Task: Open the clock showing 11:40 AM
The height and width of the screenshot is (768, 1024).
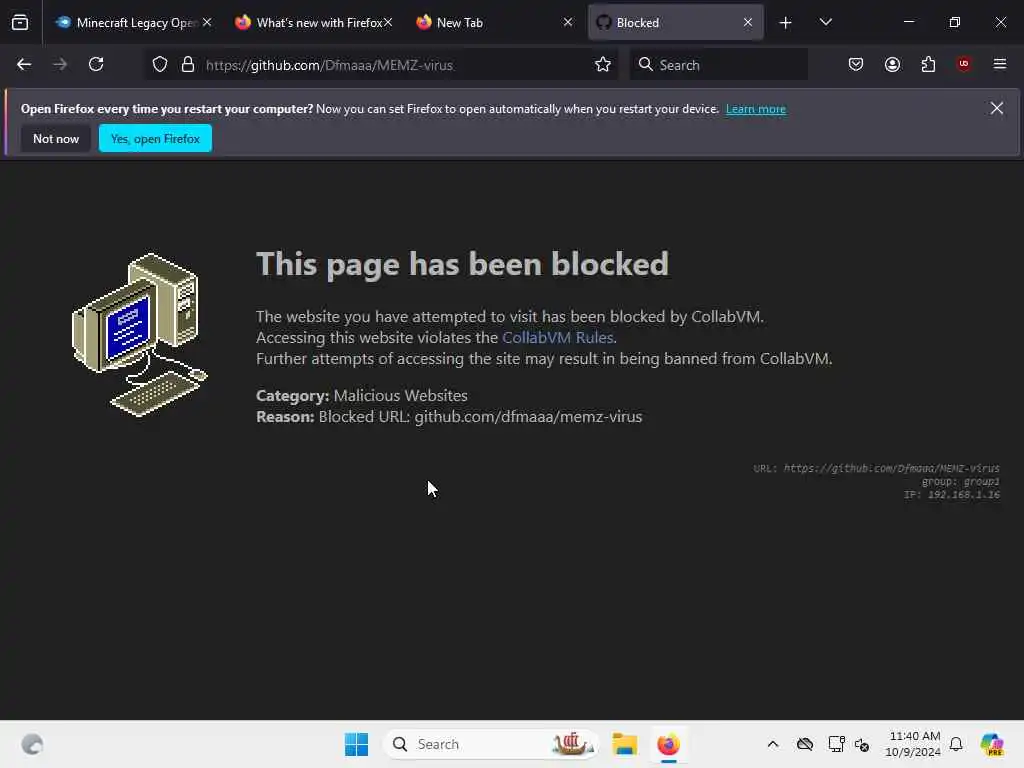Action: coord(913,744)
